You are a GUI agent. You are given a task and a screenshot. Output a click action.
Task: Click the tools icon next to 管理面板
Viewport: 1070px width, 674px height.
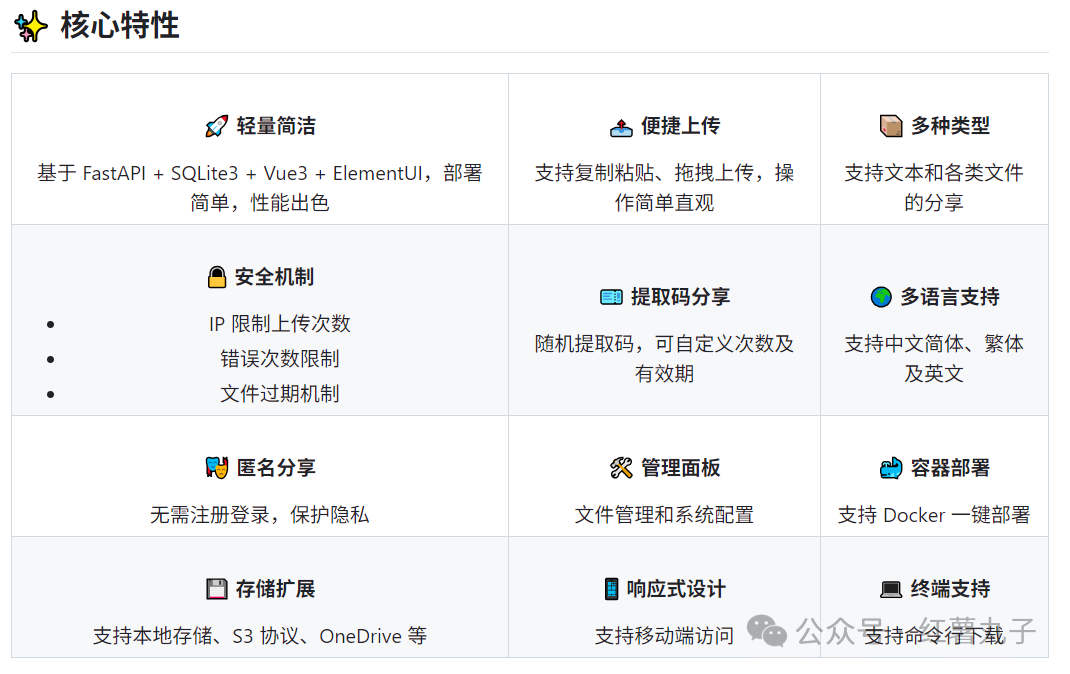point(621,468)
